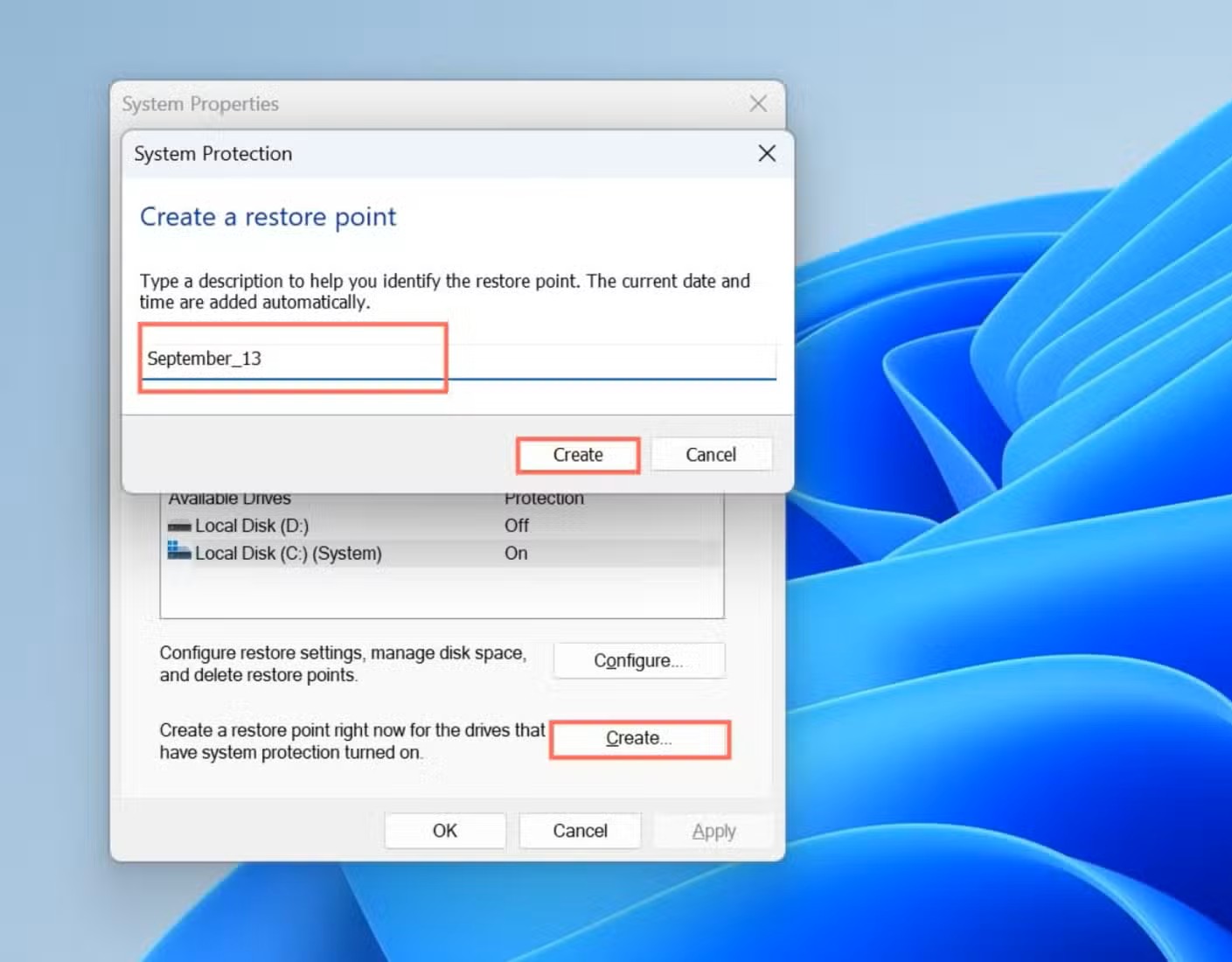Screen dimensions: 1232x962
Task: Click the restore point description field
Action: tap(350, 359)
